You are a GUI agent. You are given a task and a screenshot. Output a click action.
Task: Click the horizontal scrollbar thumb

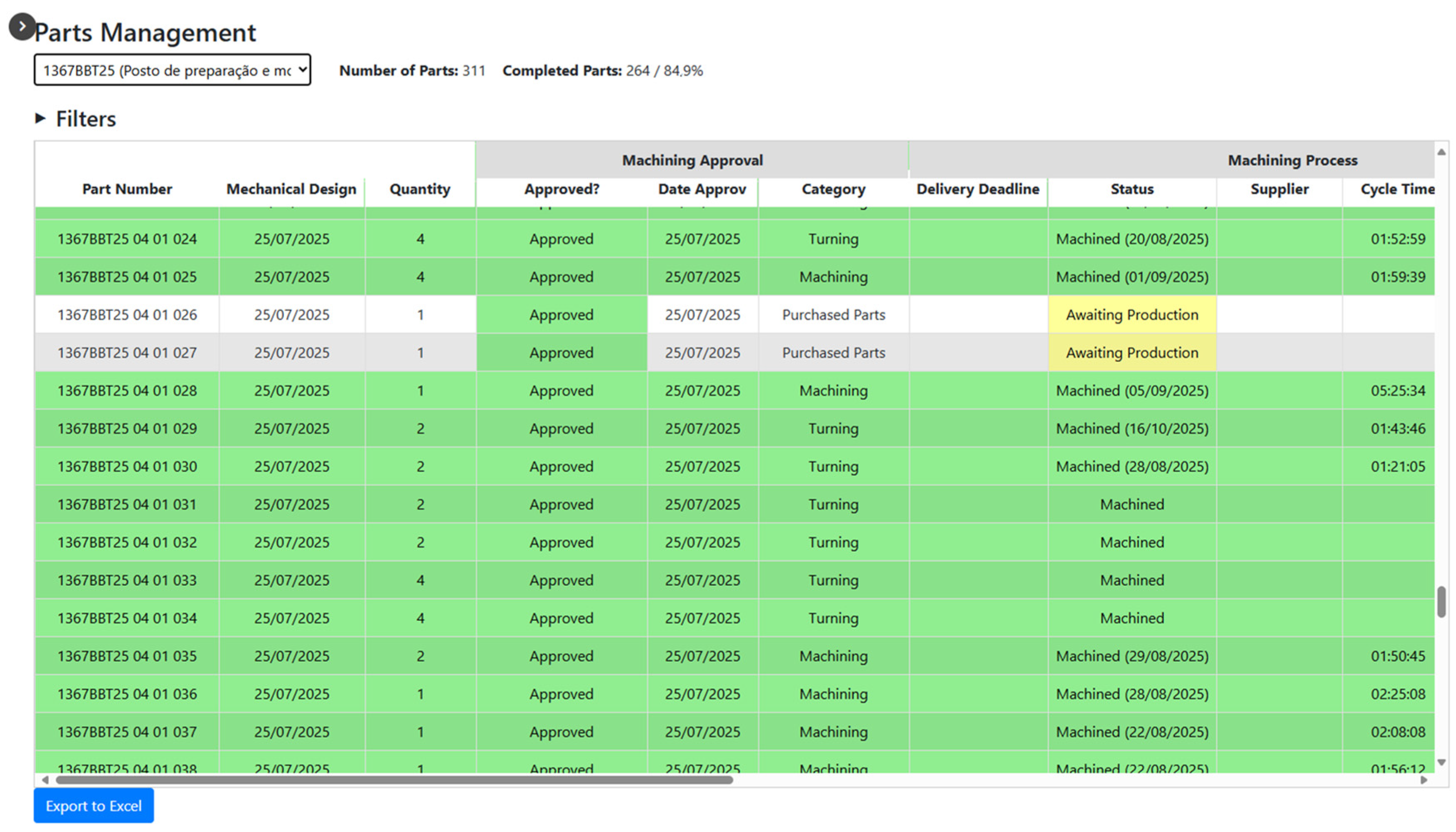tap(395, 780)
